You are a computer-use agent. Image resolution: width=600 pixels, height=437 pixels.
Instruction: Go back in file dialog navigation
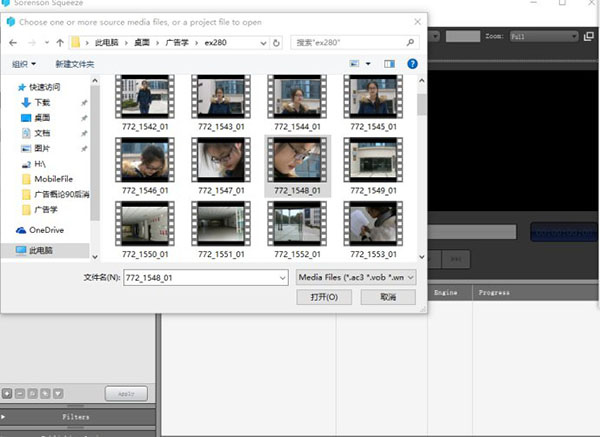coord(13,42)
